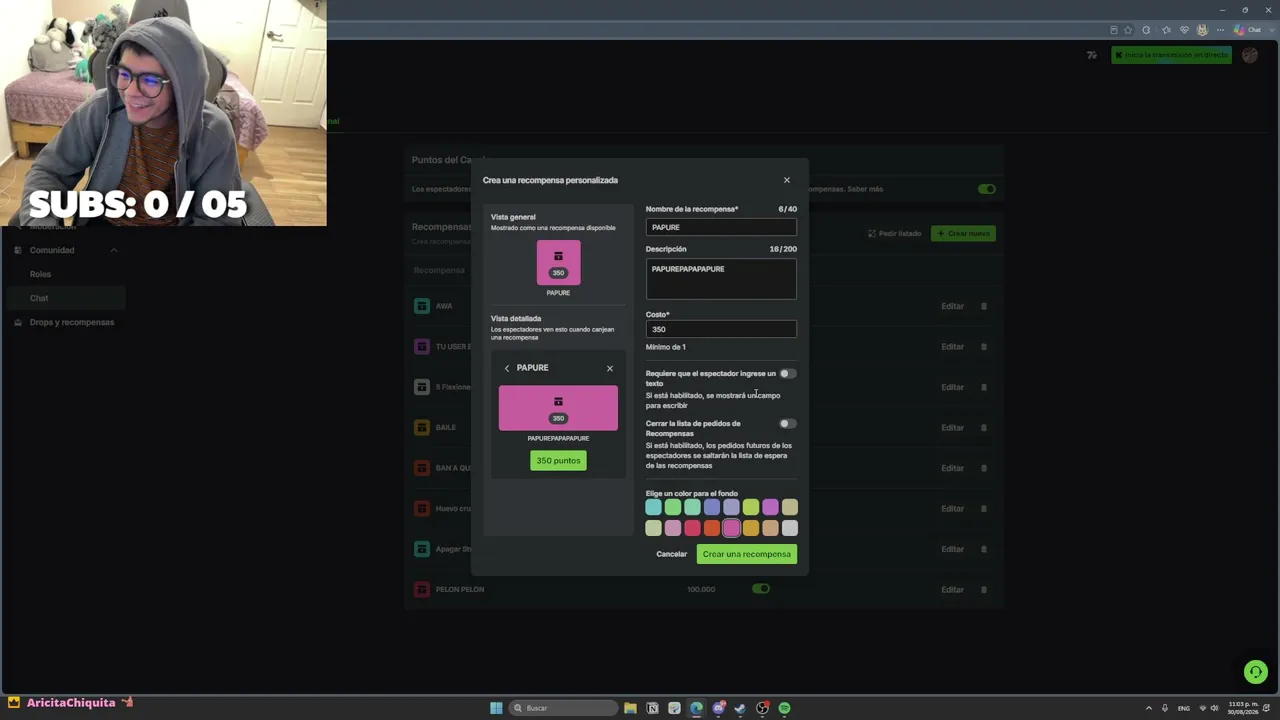Viewport: 1280px width, 720px height.
Task: Cancel the reward creation
Action: [672, 554]
